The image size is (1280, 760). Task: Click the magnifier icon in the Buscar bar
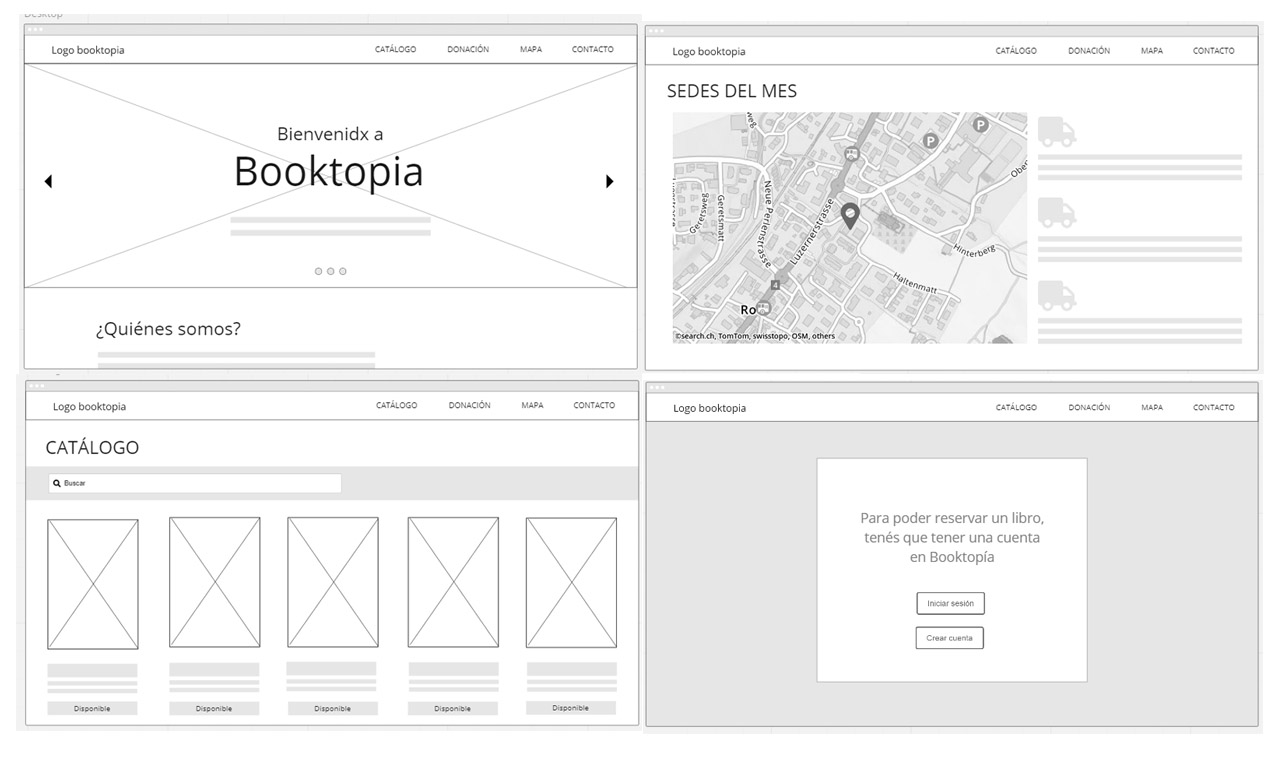[x=57, y=483]
